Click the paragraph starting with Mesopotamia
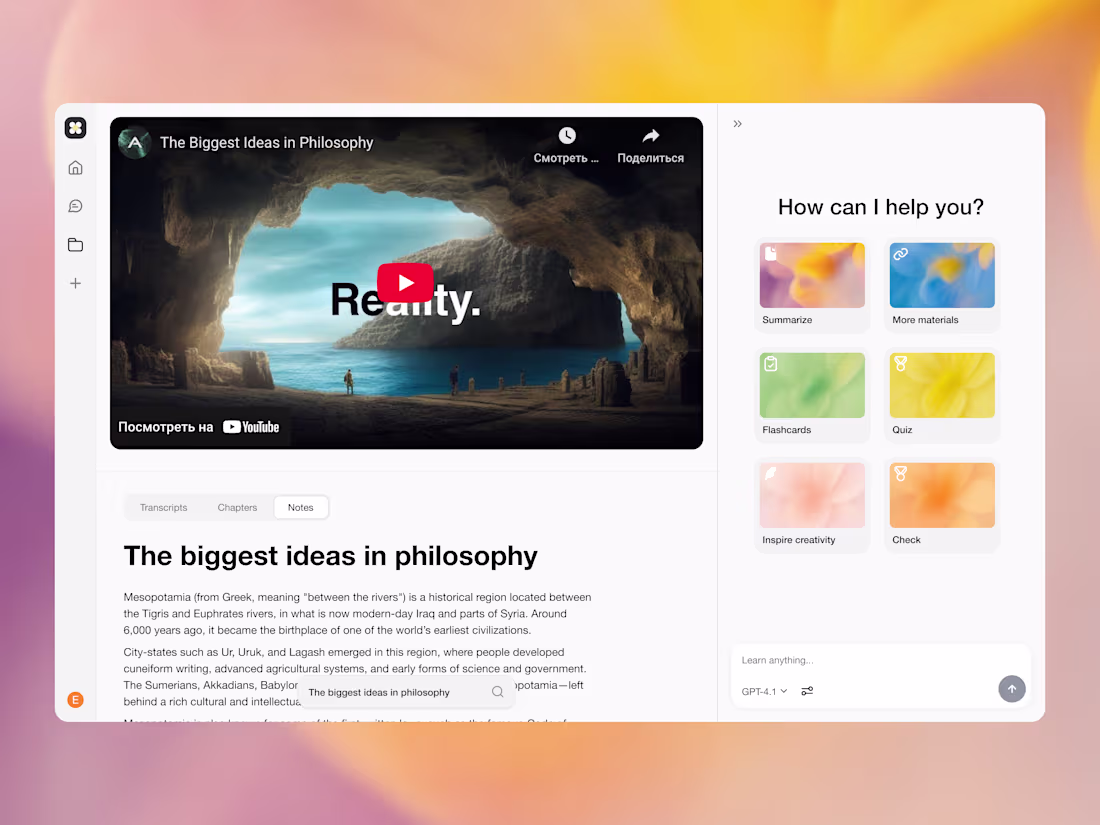 (x=358, y=613)
